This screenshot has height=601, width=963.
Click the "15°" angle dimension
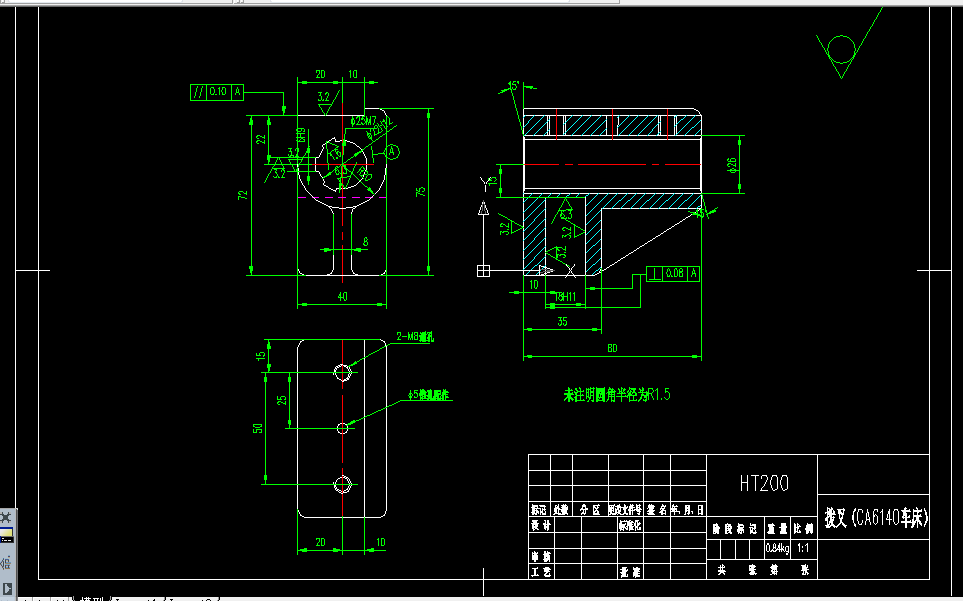(x=514, y=85)
